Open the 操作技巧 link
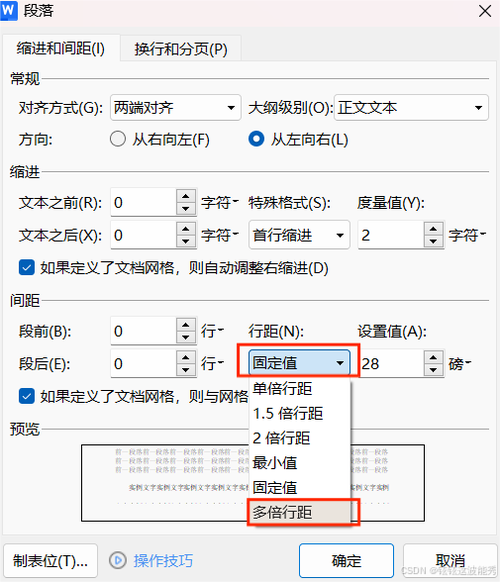 coord(163,560)
